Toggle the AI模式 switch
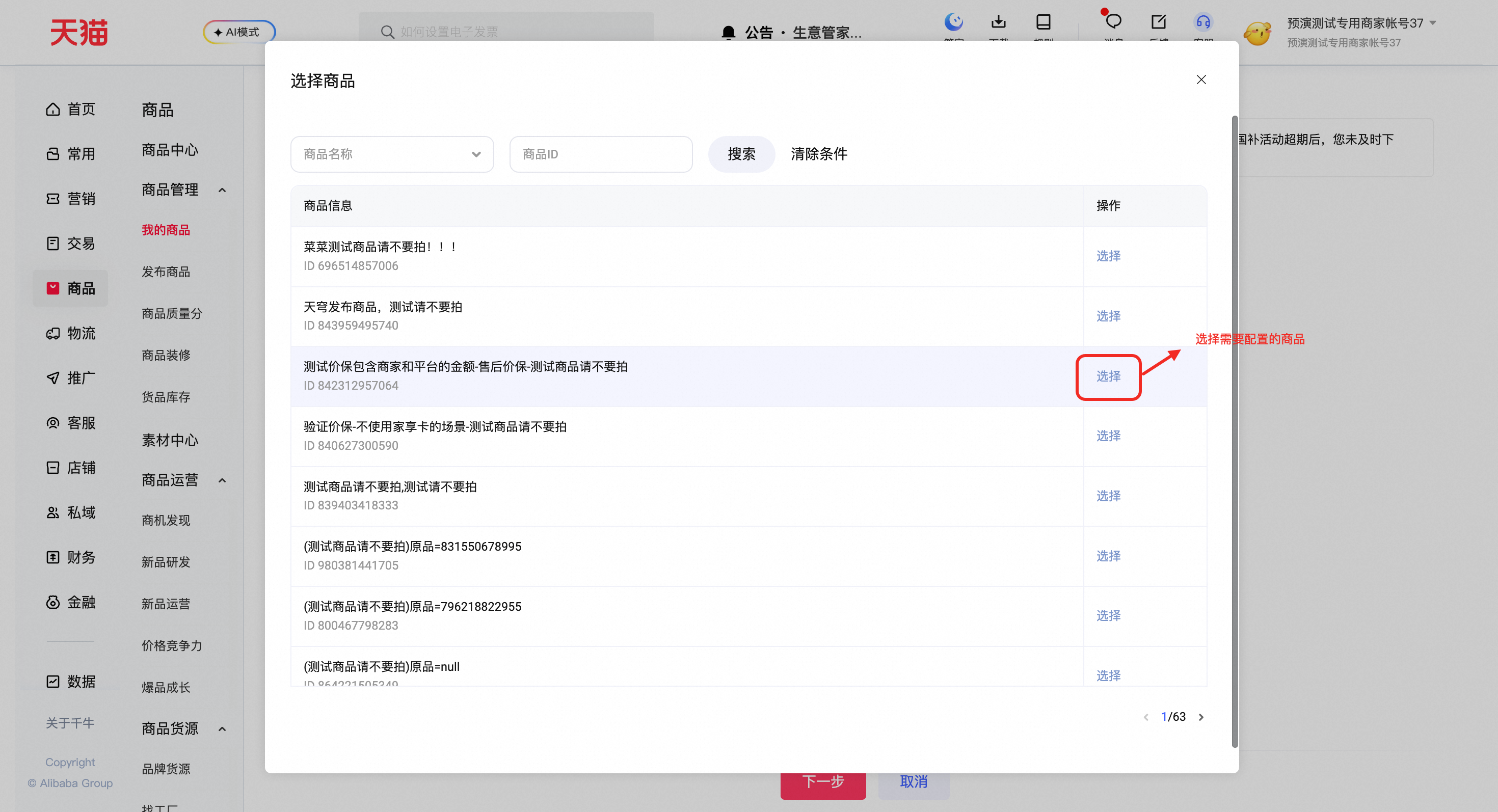Screen dimensions: 1498x812 239,32
